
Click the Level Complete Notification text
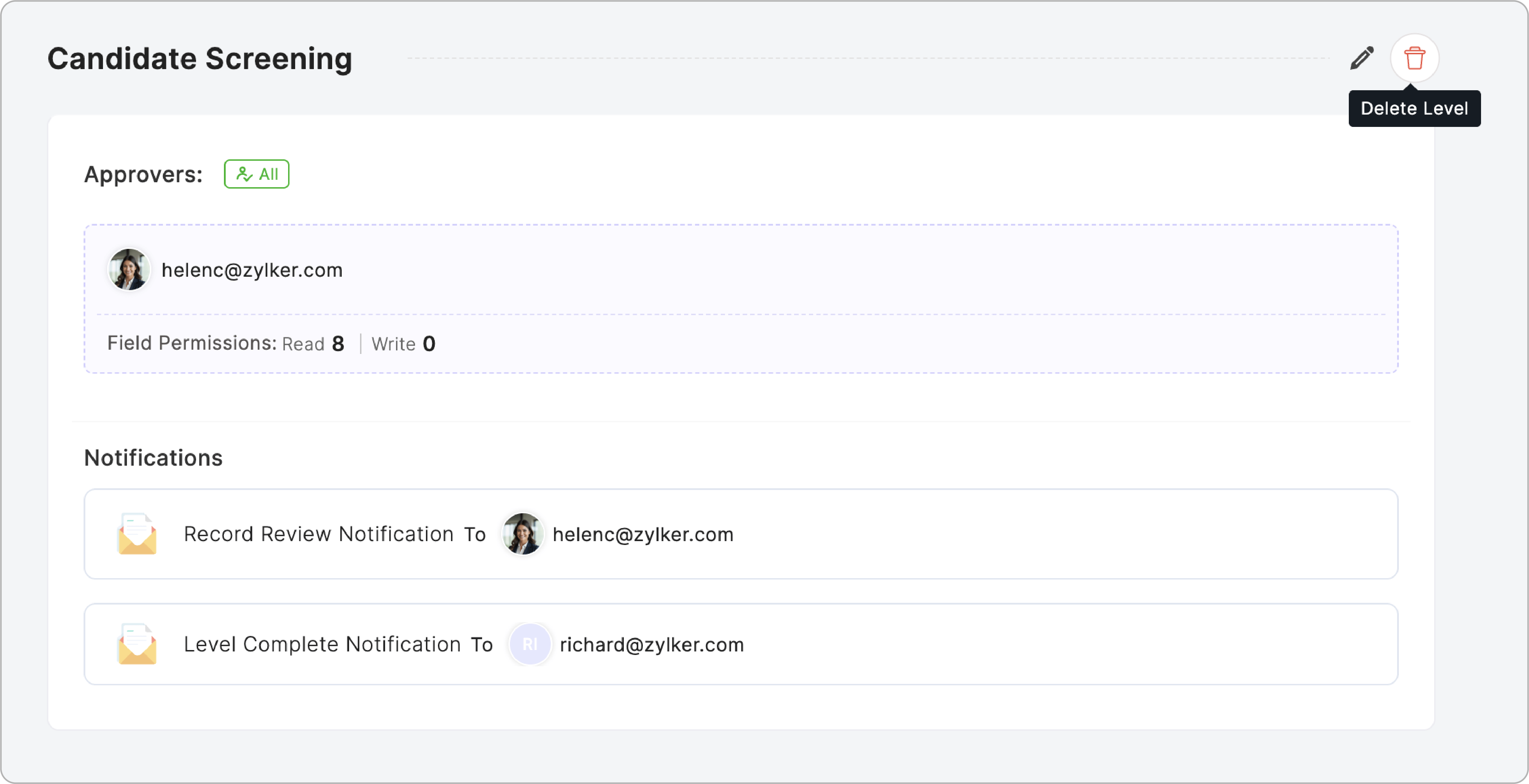click(x=322, y=644)
